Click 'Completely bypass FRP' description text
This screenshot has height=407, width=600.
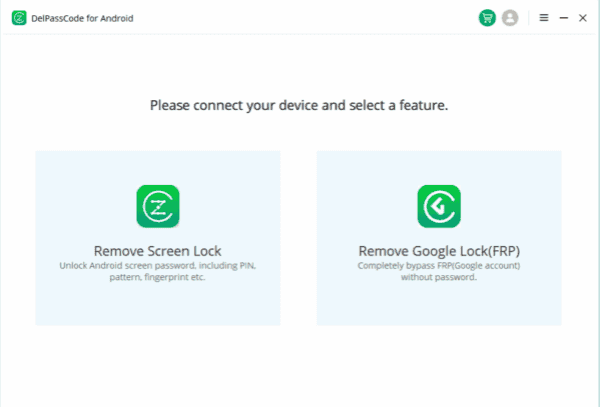click(439, 271)
